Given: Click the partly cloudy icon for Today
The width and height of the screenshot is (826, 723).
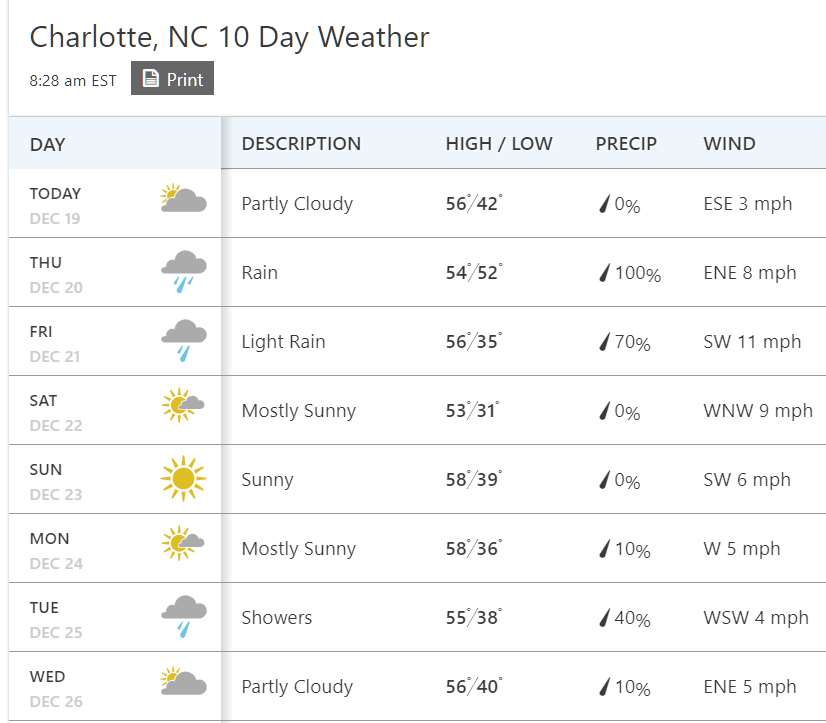Looking at the screenshot, I should point(183,198).
